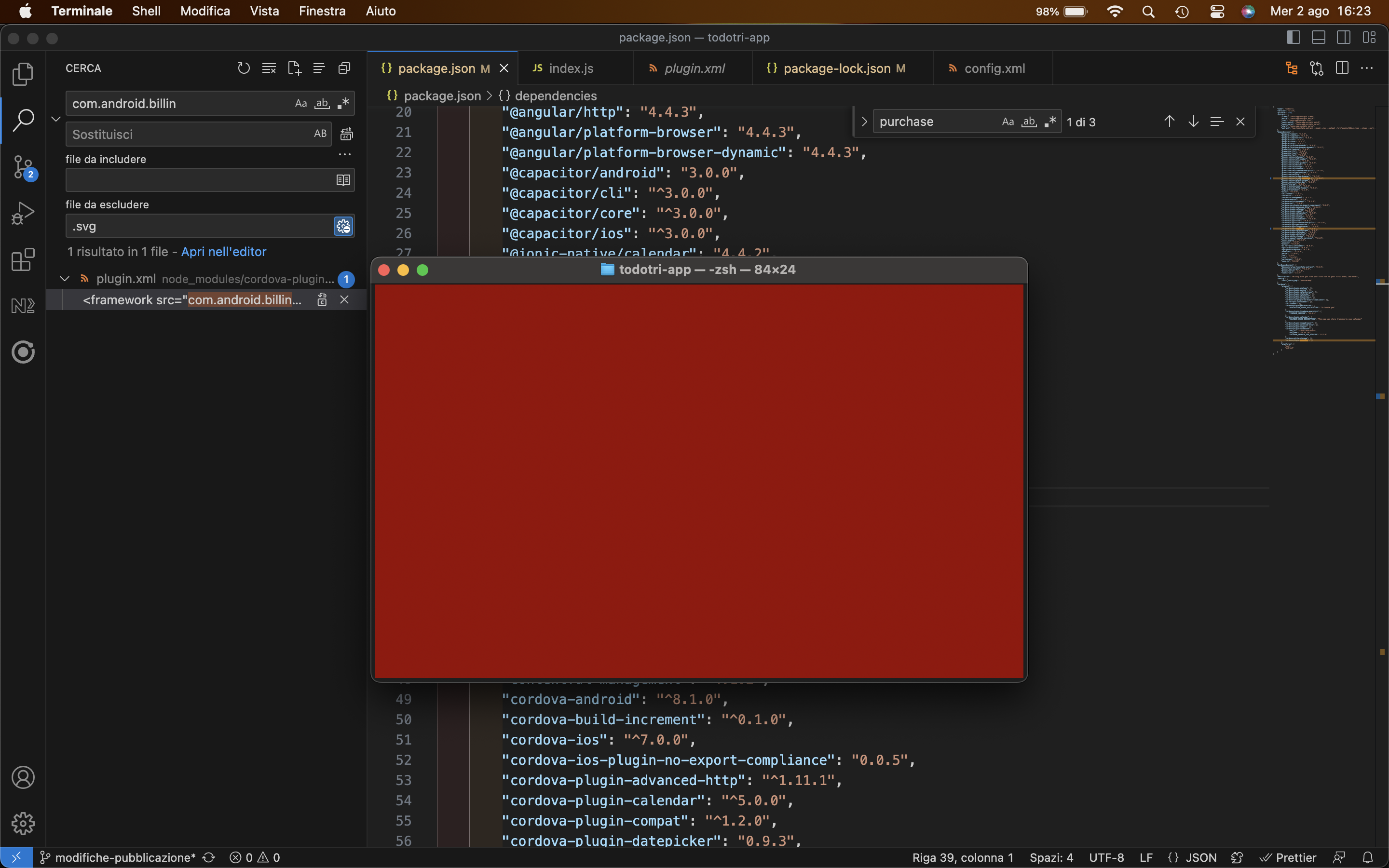Image resolution: width=1389 pixels, height=868 pixels.
Task: Refresh the search results
Action: pos(244,68)
